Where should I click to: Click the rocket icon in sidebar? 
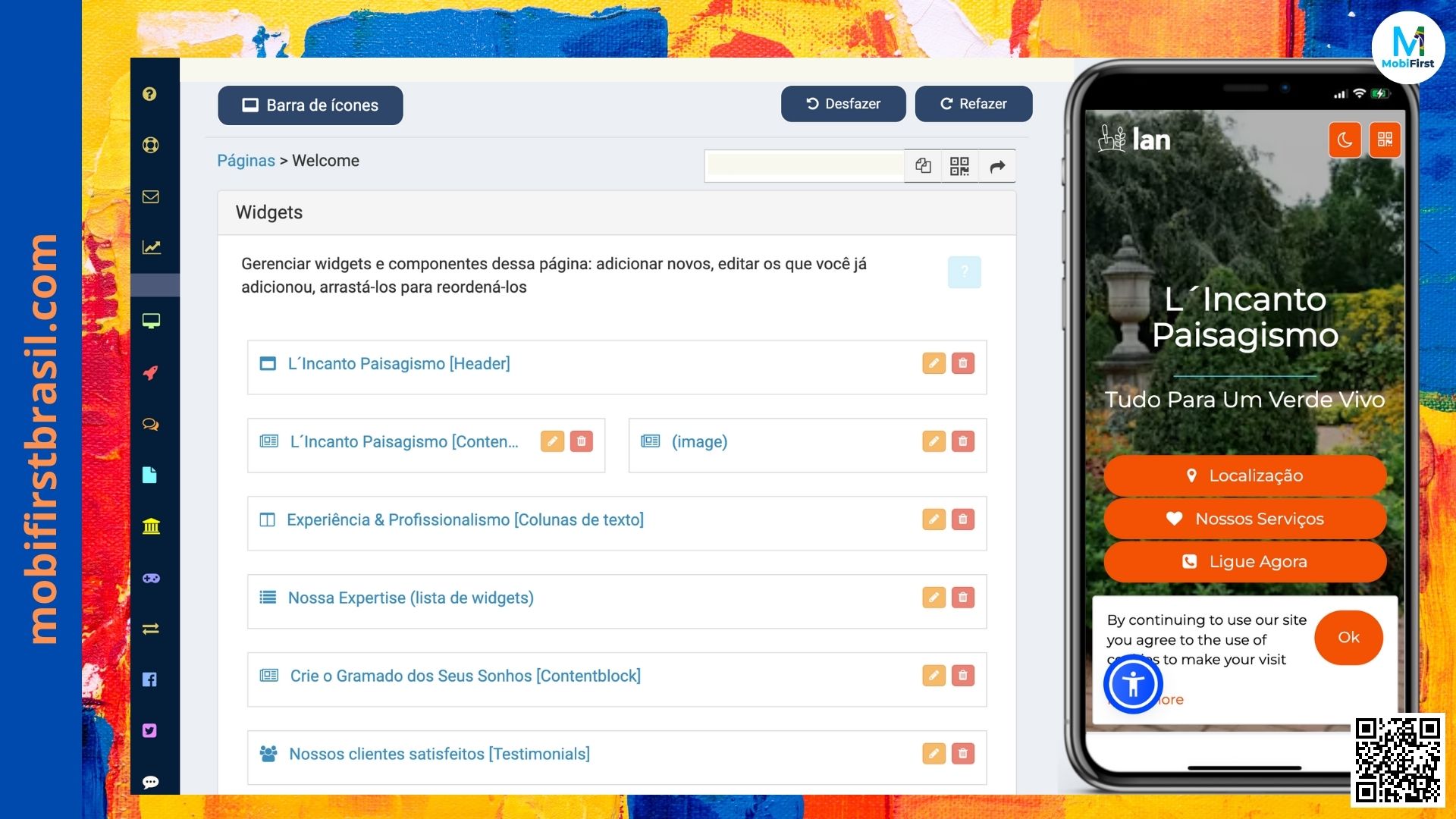[150, 372]
